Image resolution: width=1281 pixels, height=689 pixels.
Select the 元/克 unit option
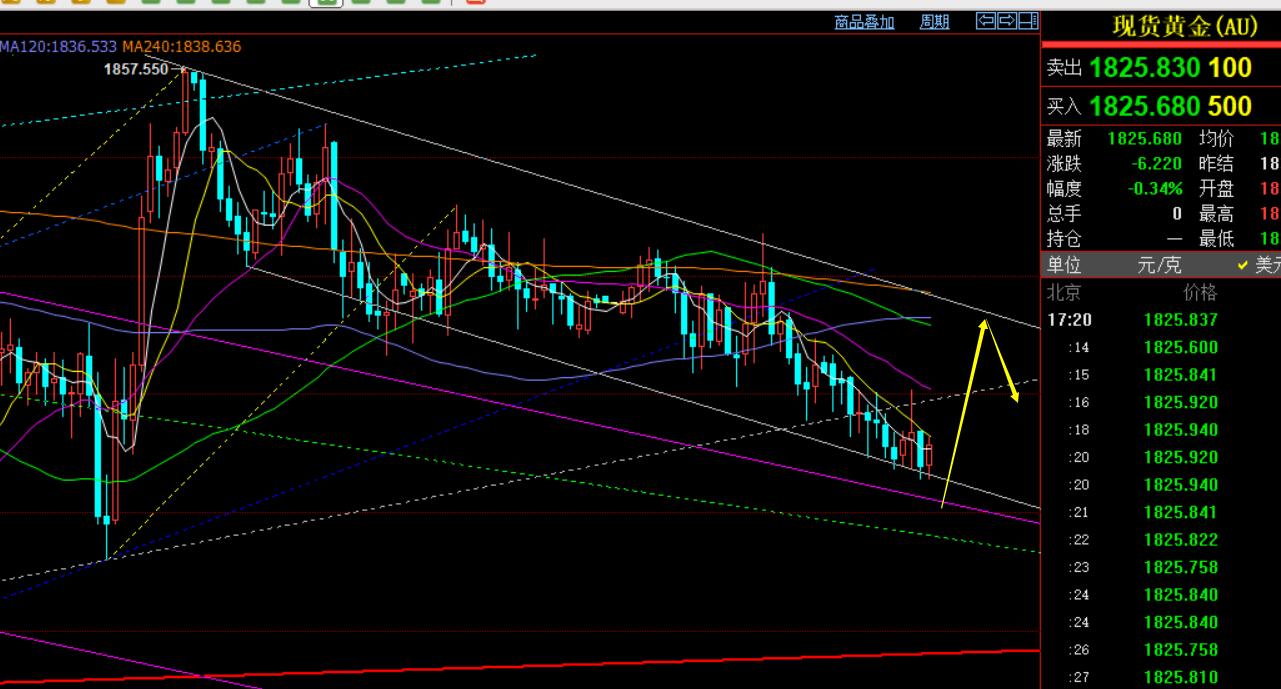pyautogui.click(x=1158, y=266)
